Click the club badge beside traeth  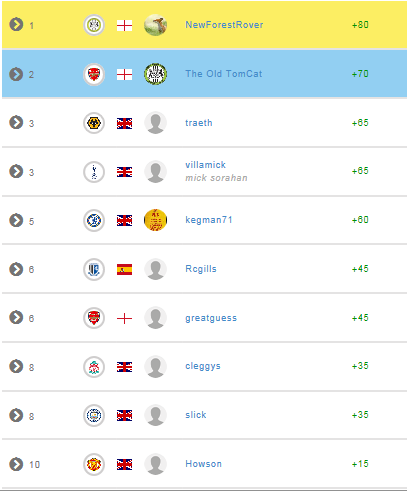coord(94,123)
